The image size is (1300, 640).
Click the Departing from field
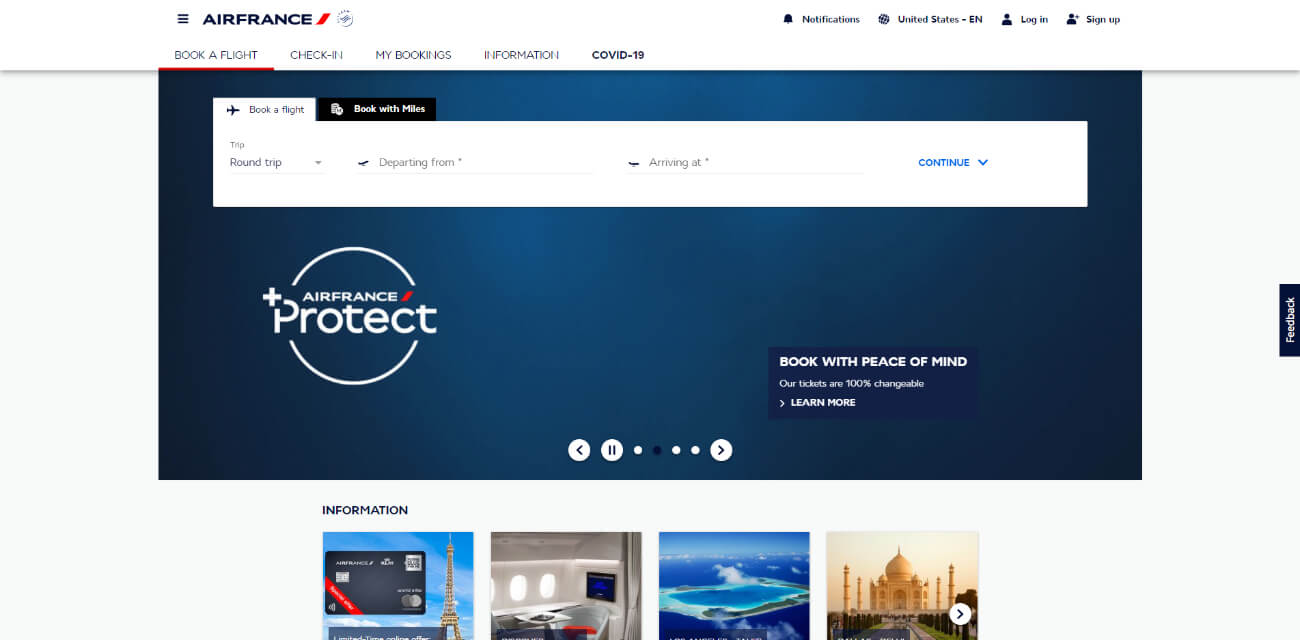point(475,163)
